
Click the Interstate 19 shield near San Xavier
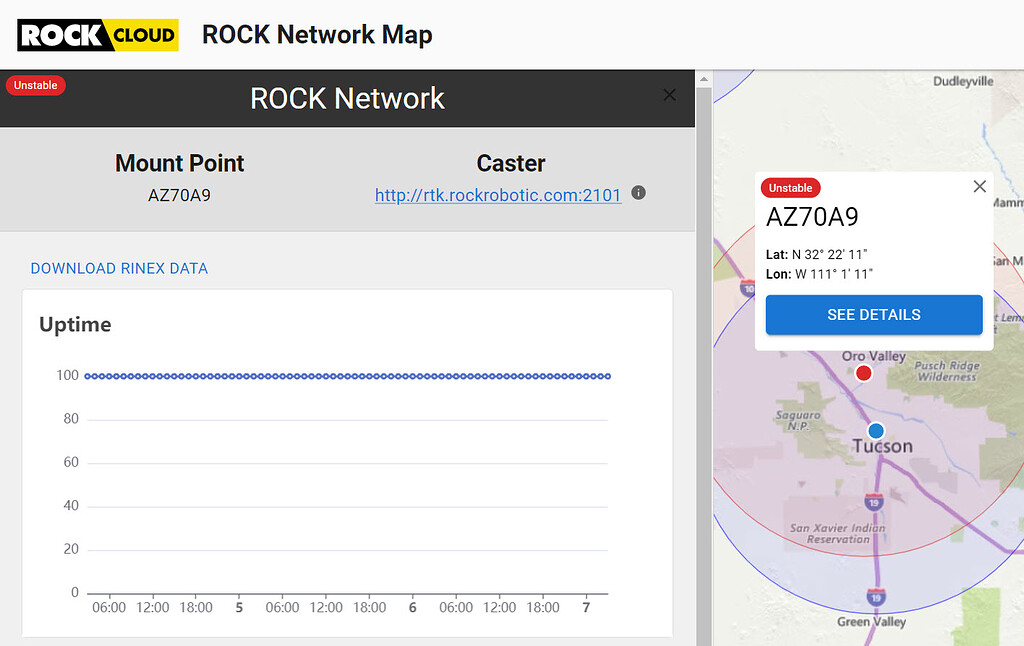point(874,502)
